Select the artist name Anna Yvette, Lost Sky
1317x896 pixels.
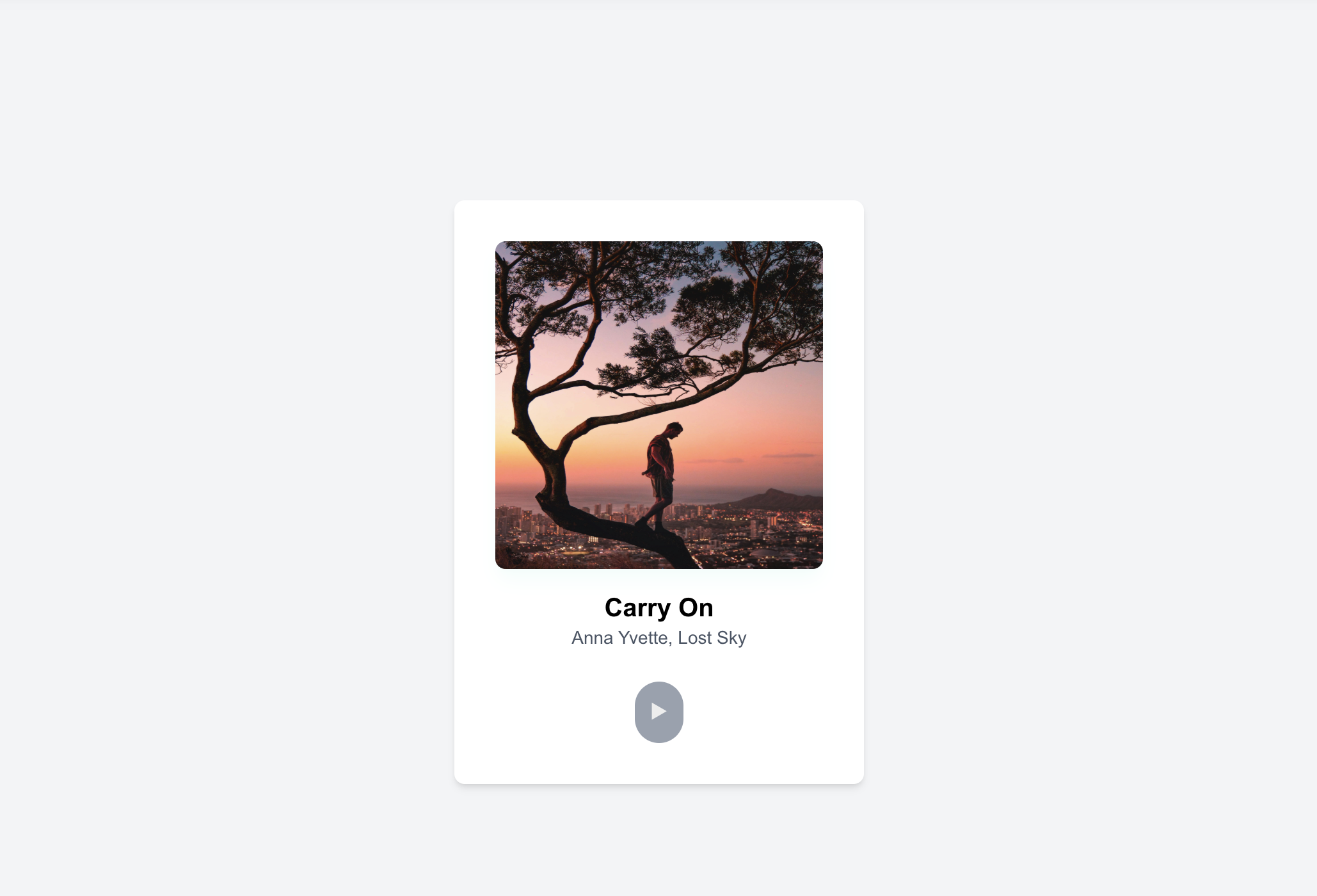point(658,638)
